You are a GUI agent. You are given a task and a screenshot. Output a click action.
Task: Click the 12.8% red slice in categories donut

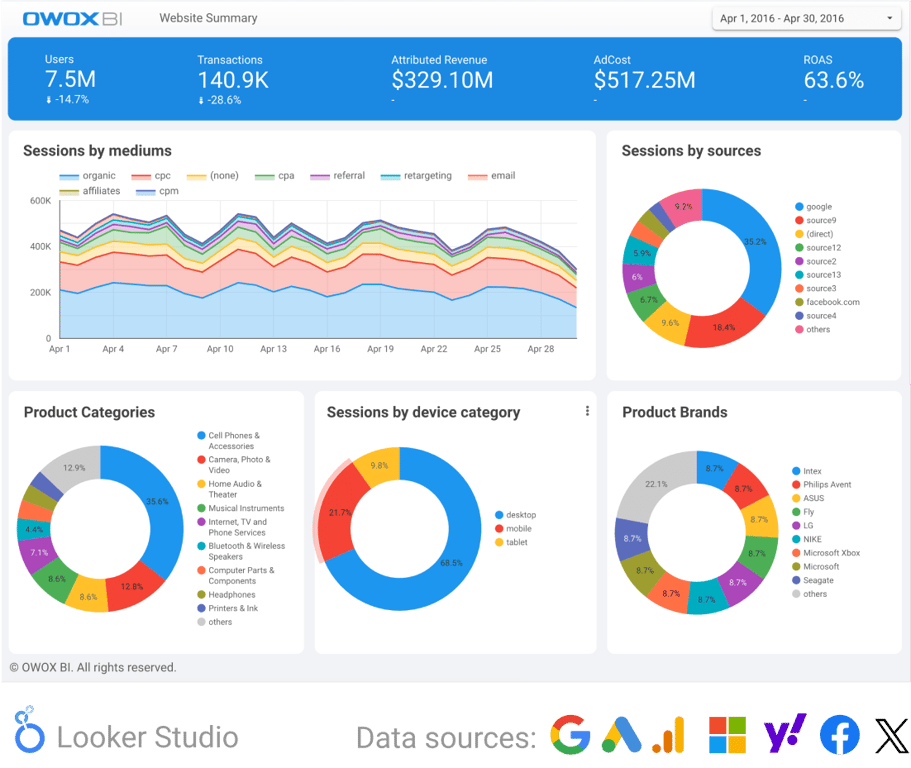click(x=132, y=586)
